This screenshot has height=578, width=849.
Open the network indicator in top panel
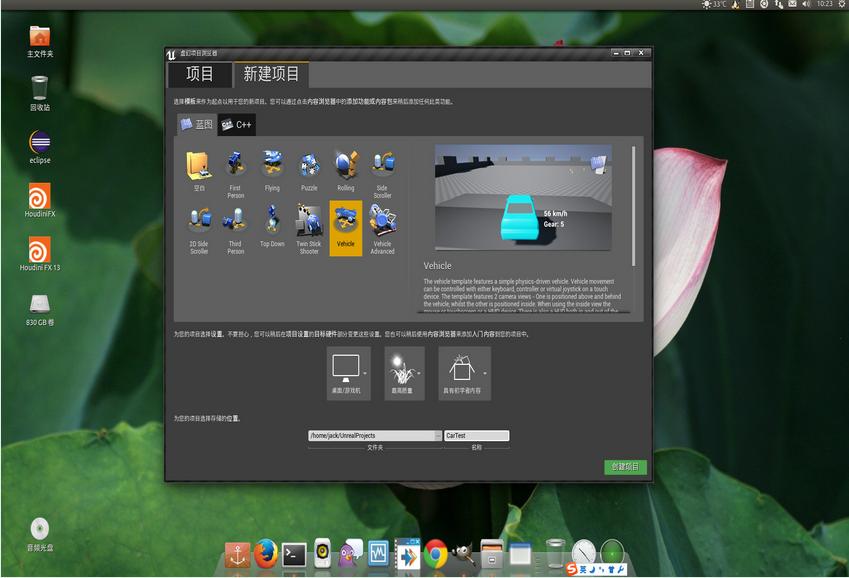tap(778, 4)
